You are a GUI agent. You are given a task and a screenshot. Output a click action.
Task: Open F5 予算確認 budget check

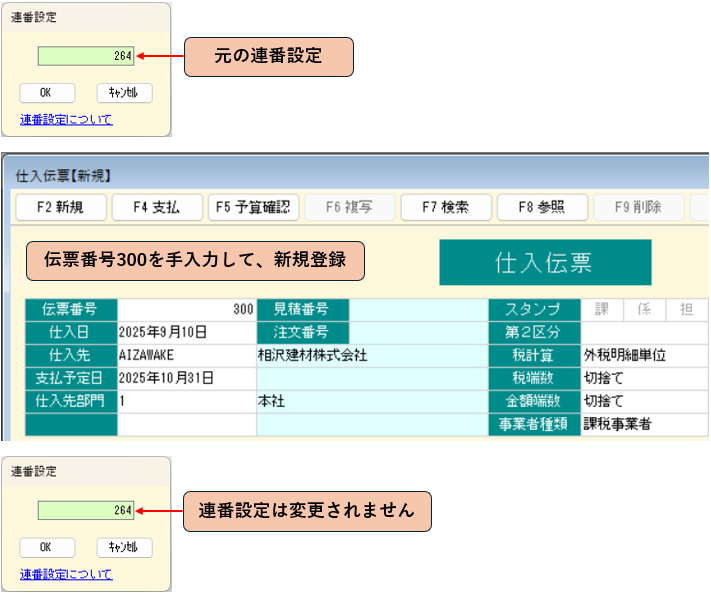coord(254,207)
